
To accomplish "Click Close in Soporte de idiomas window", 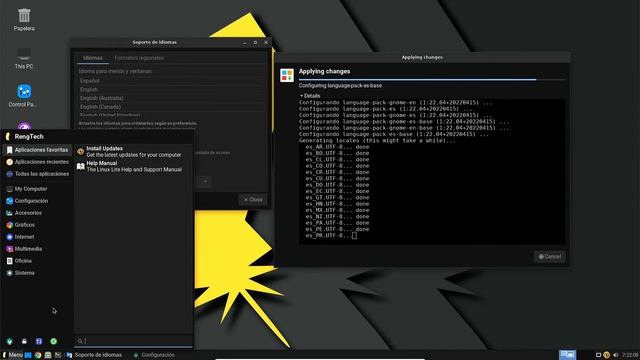I will point(253,200).
